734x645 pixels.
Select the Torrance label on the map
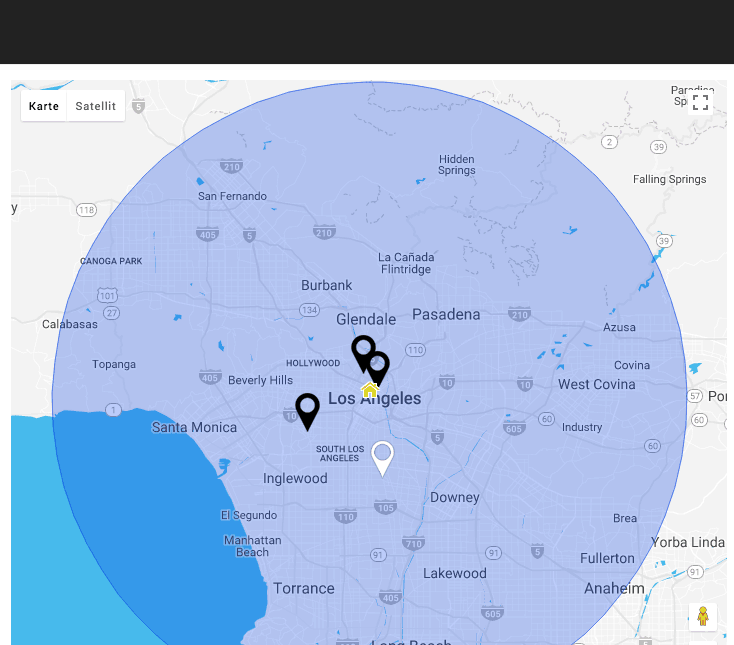pos(304,588)
